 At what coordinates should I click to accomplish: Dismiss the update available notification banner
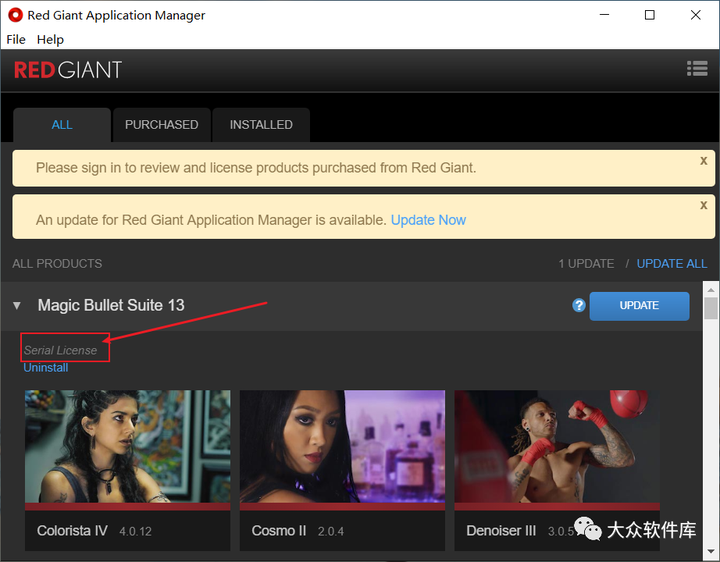(x=703, y=205)
